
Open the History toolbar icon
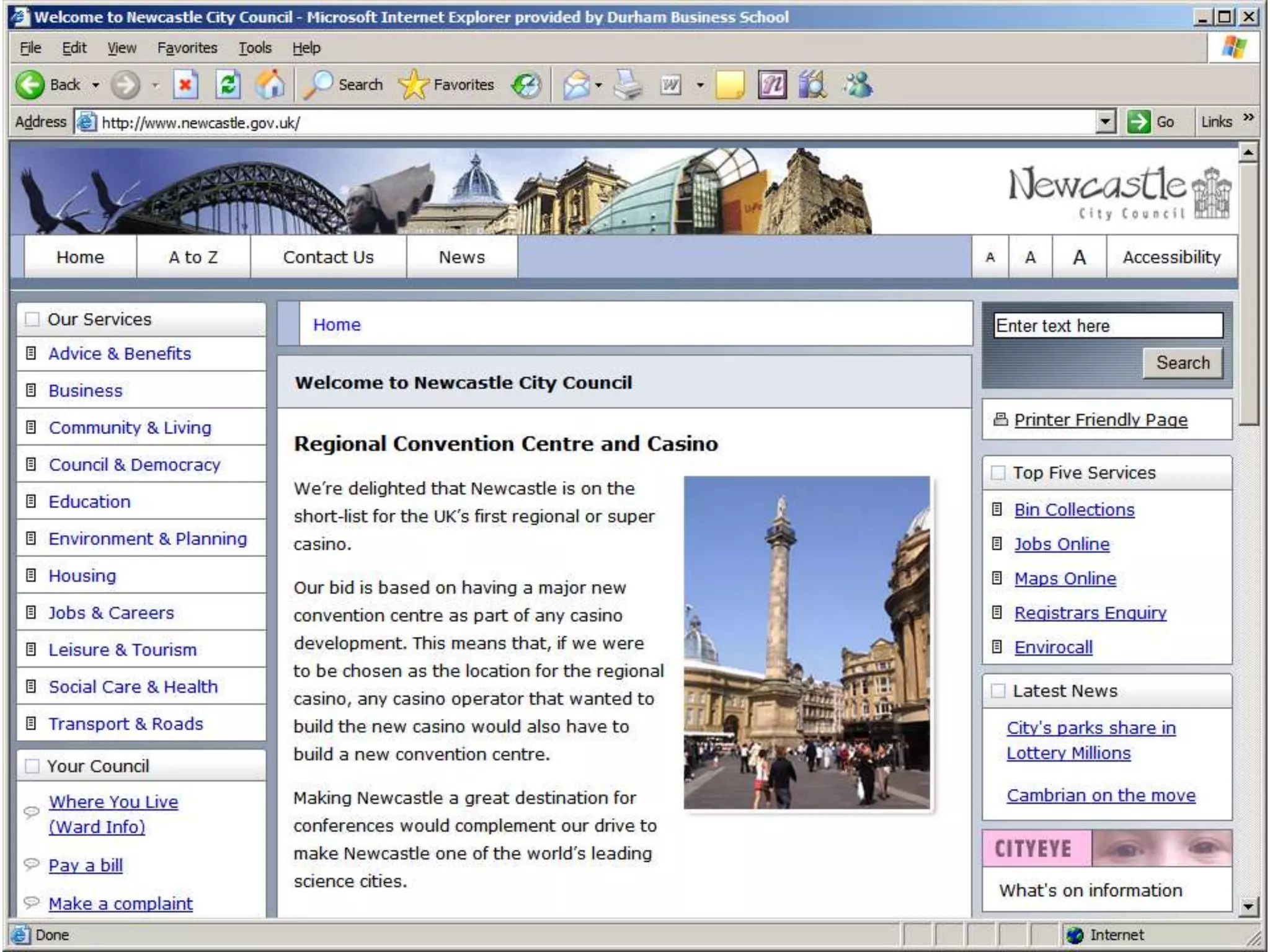pyautogui.click(x=526, y=85)
